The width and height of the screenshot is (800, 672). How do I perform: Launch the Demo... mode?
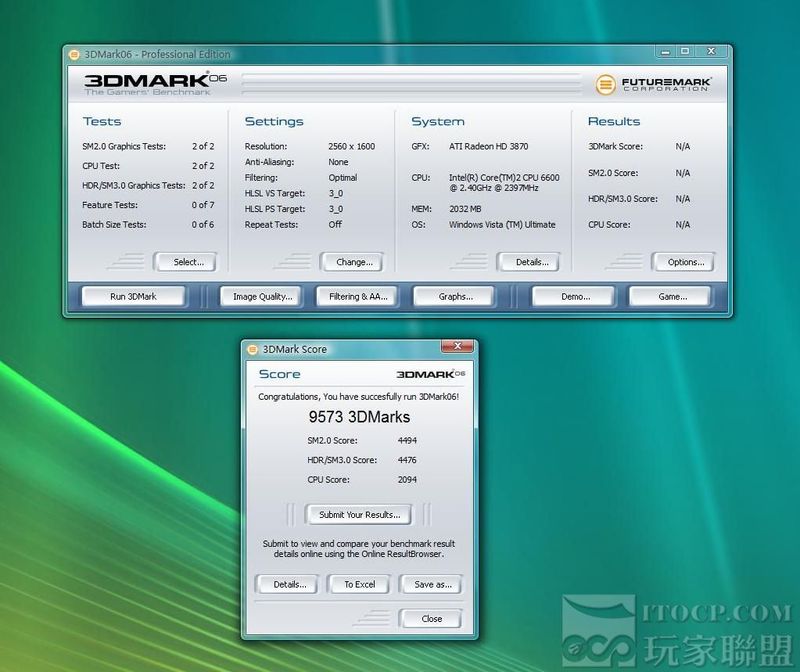coord(575,296)
